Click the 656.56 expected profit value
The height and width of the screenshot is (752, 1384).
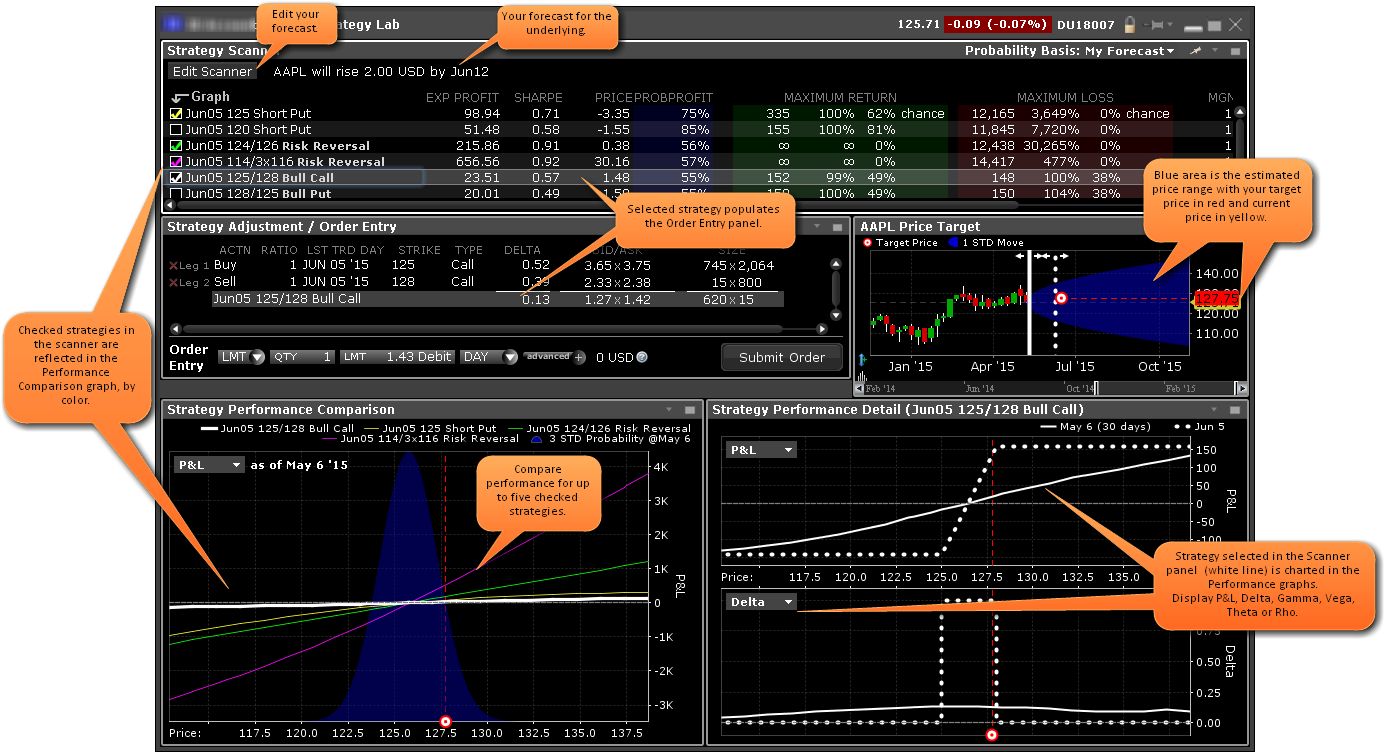(x=479, y=162)
